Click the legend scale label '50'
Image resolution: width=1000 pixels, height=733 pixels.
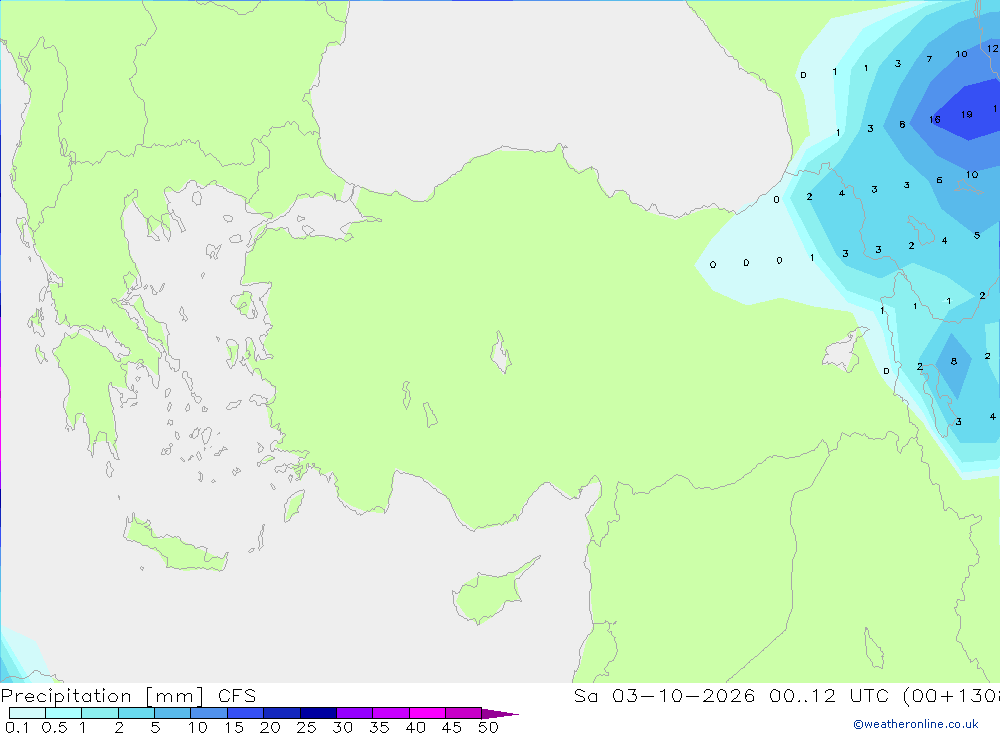pos(489,727)
